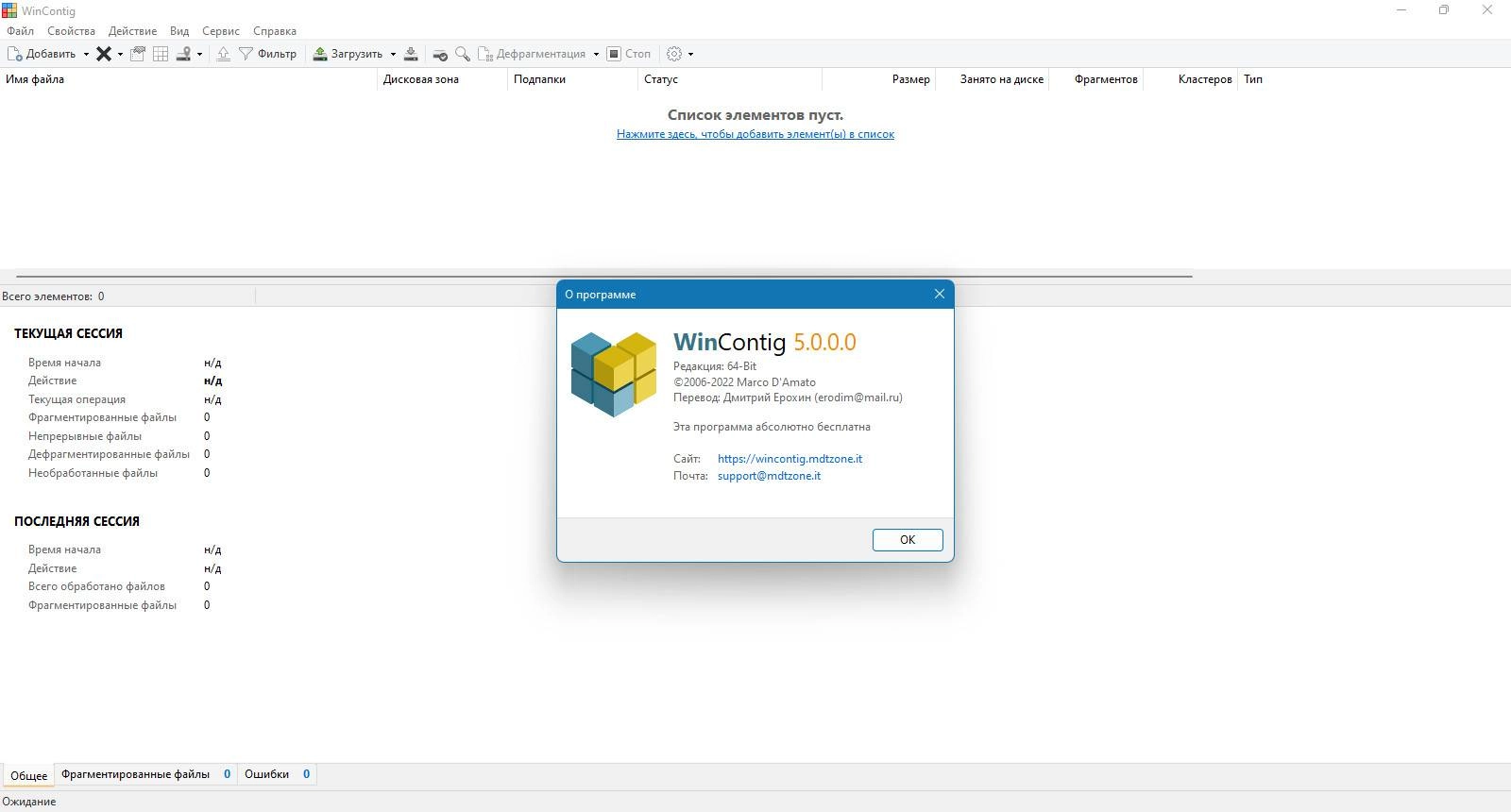Sort by the Размер column header
The height and width of the screenshot is (812, 1511).
pyautogui.click(x=878, y=79)
